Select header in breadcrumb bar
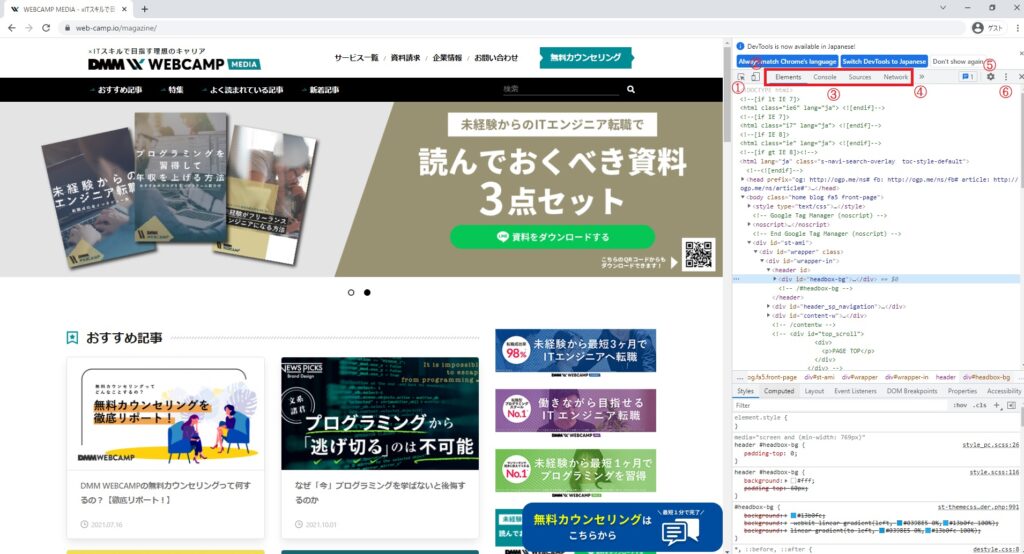Image resolution: width=1024 pixels, height=554 pixels. [945, 377]
